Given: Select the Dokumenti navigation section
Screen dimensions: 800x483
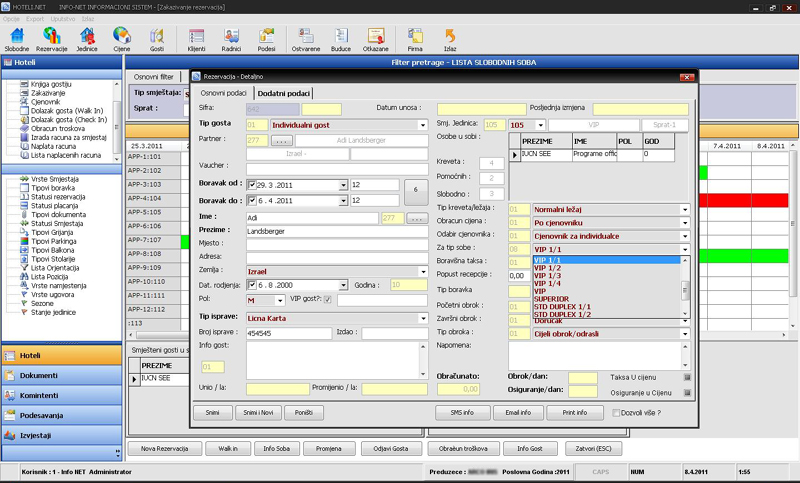Looking at the screenshot, I should 61,375.
